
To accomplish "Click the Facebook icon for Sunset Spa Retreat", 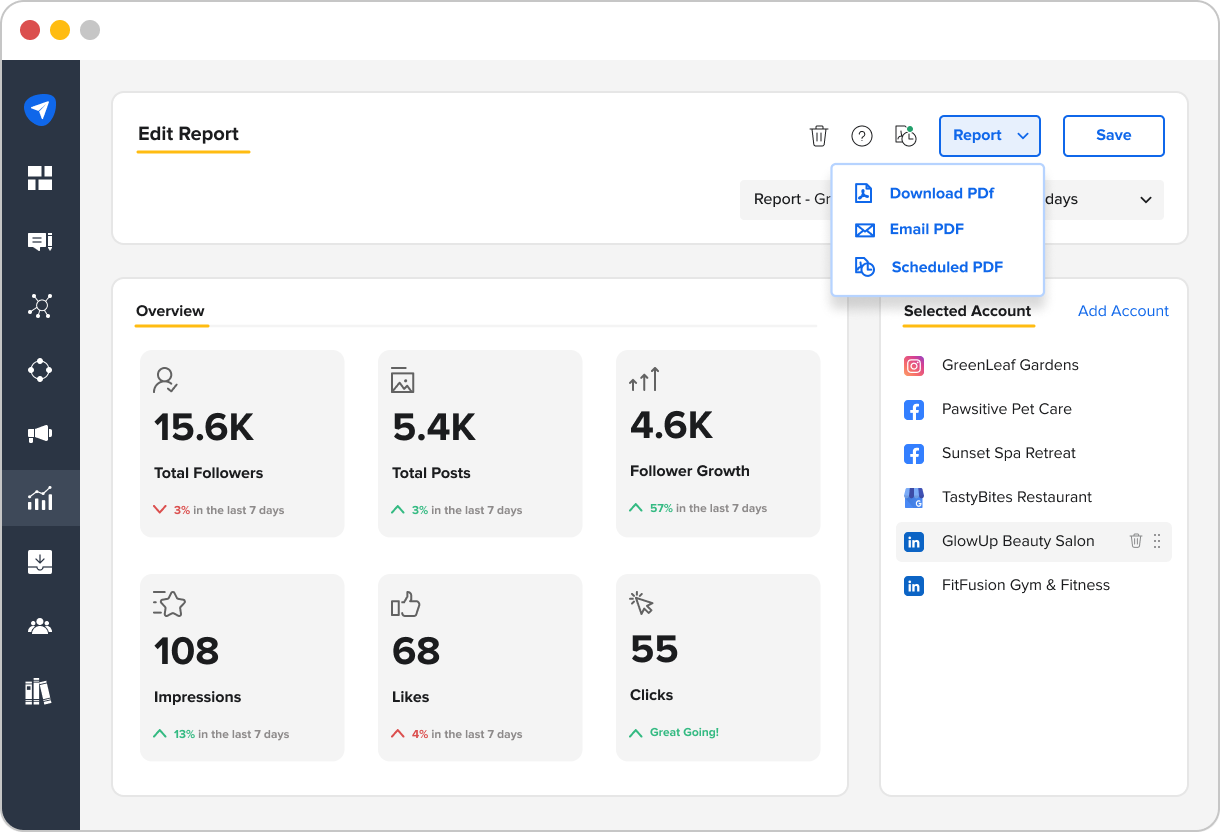I will click(x=914, y=454).
